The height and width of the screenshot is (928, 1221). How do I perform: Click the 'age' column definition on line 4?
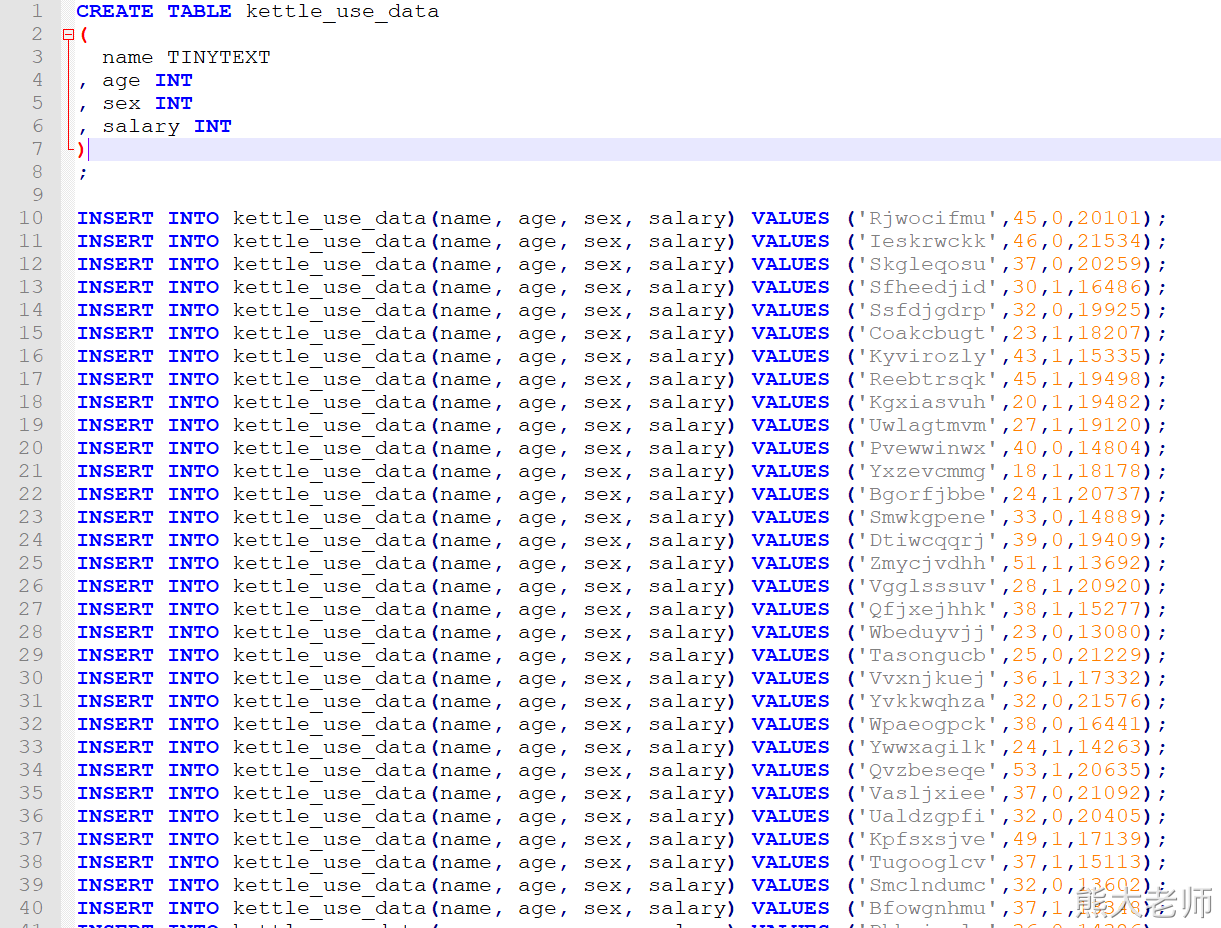pyautogui.click(x=147, y=81)
